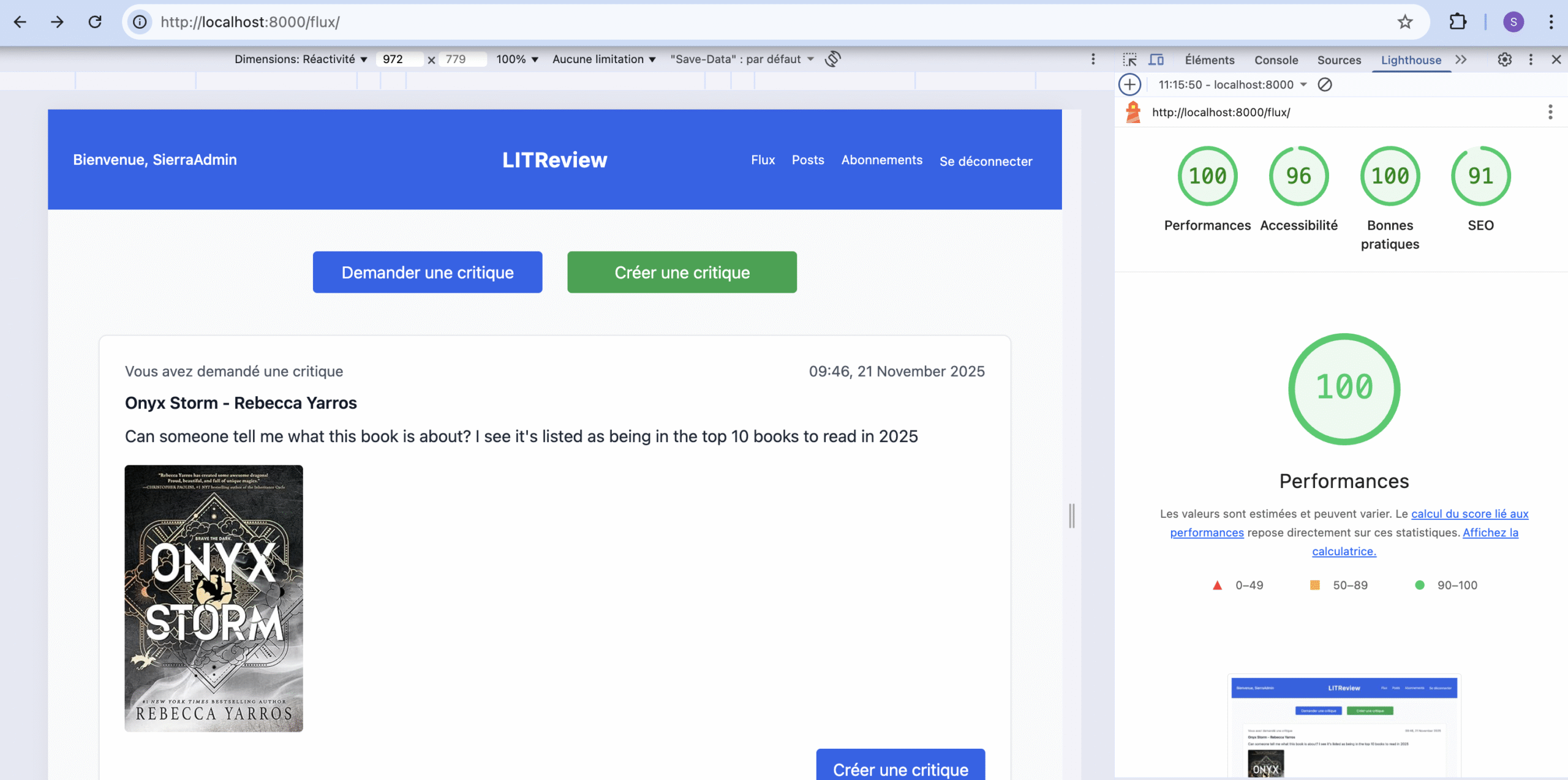1568x780 pixels.
Task: Jump to the Accessibilité score gauge
Action: [x=1298, y=176]
